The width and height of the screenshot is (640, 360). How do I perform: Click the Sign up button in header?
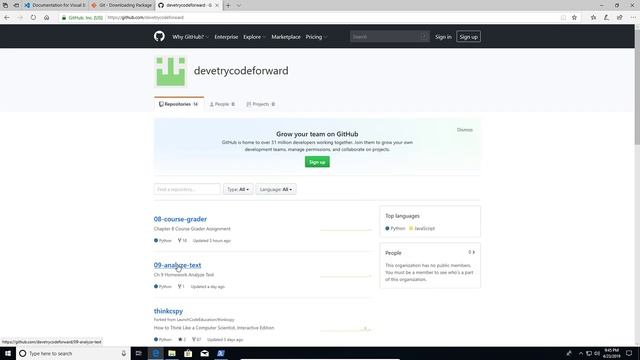pyautogui.click(x=468, y=37)
